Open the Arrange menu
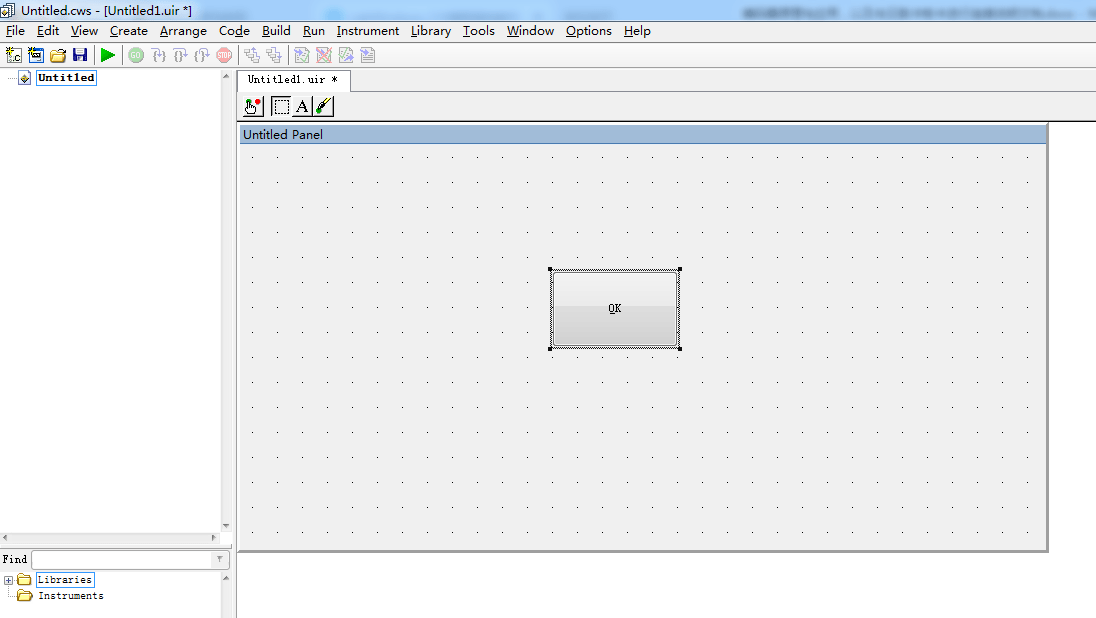The width and height of the screenshot is (1096, 618). click(183, 31)
